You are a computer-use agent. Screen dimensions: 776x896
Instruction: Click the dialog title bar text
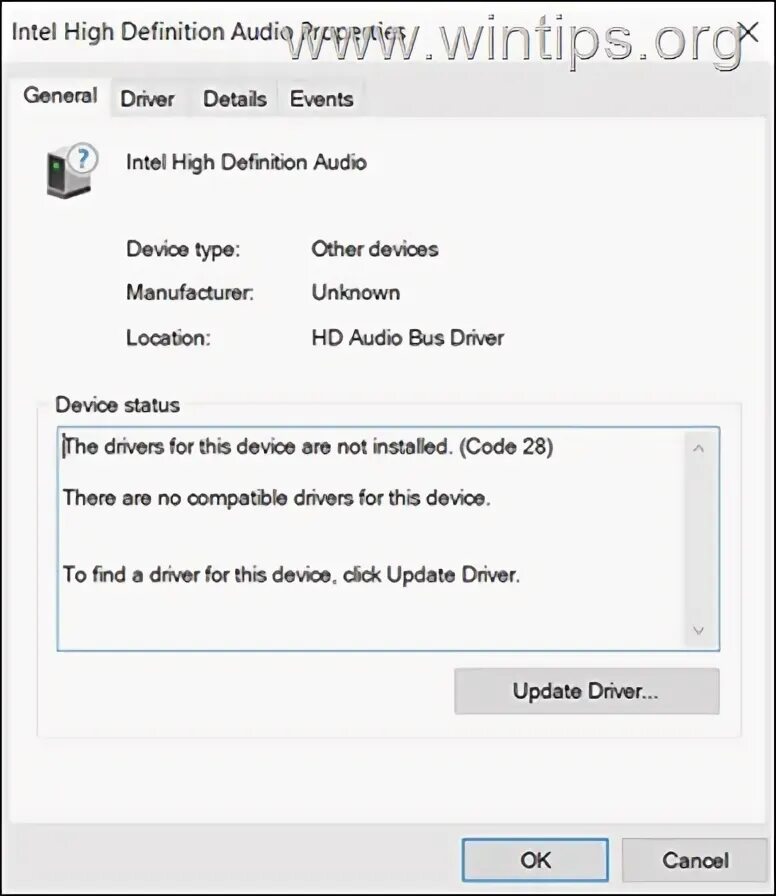pos(209,32)
